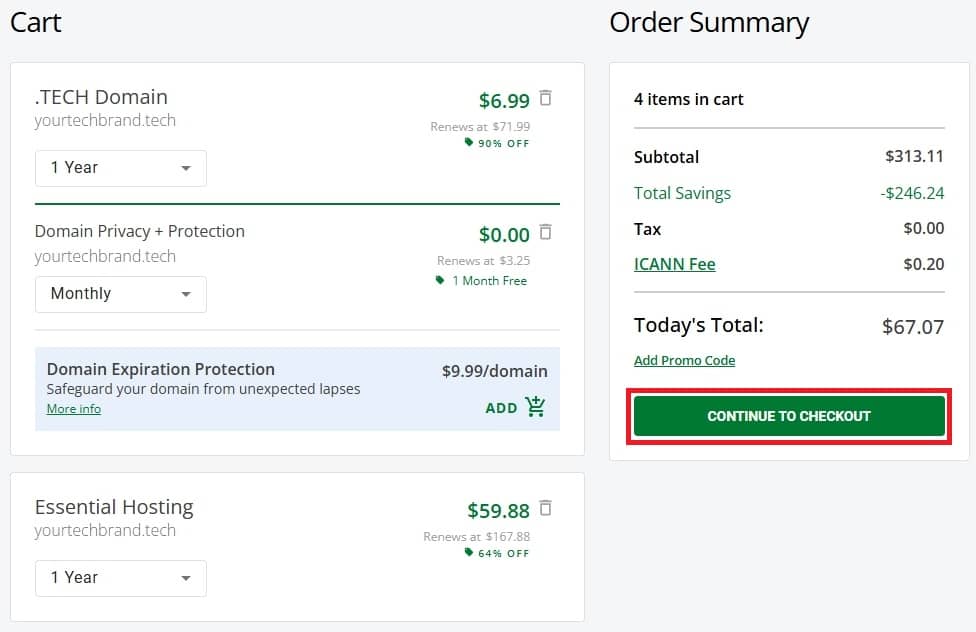
Task: Click the ICANN Fee link
Action: click(x=674, y=264)
